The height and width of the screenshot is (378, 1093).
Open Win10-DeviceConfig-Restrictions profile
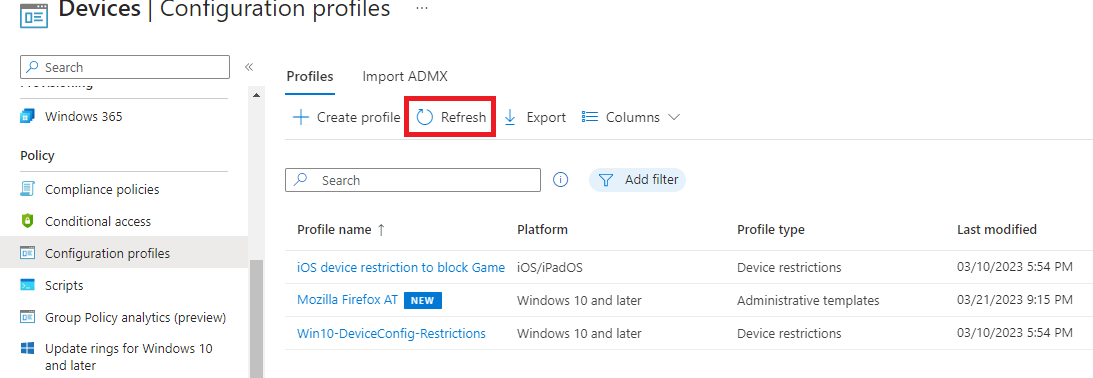point(391,333)
